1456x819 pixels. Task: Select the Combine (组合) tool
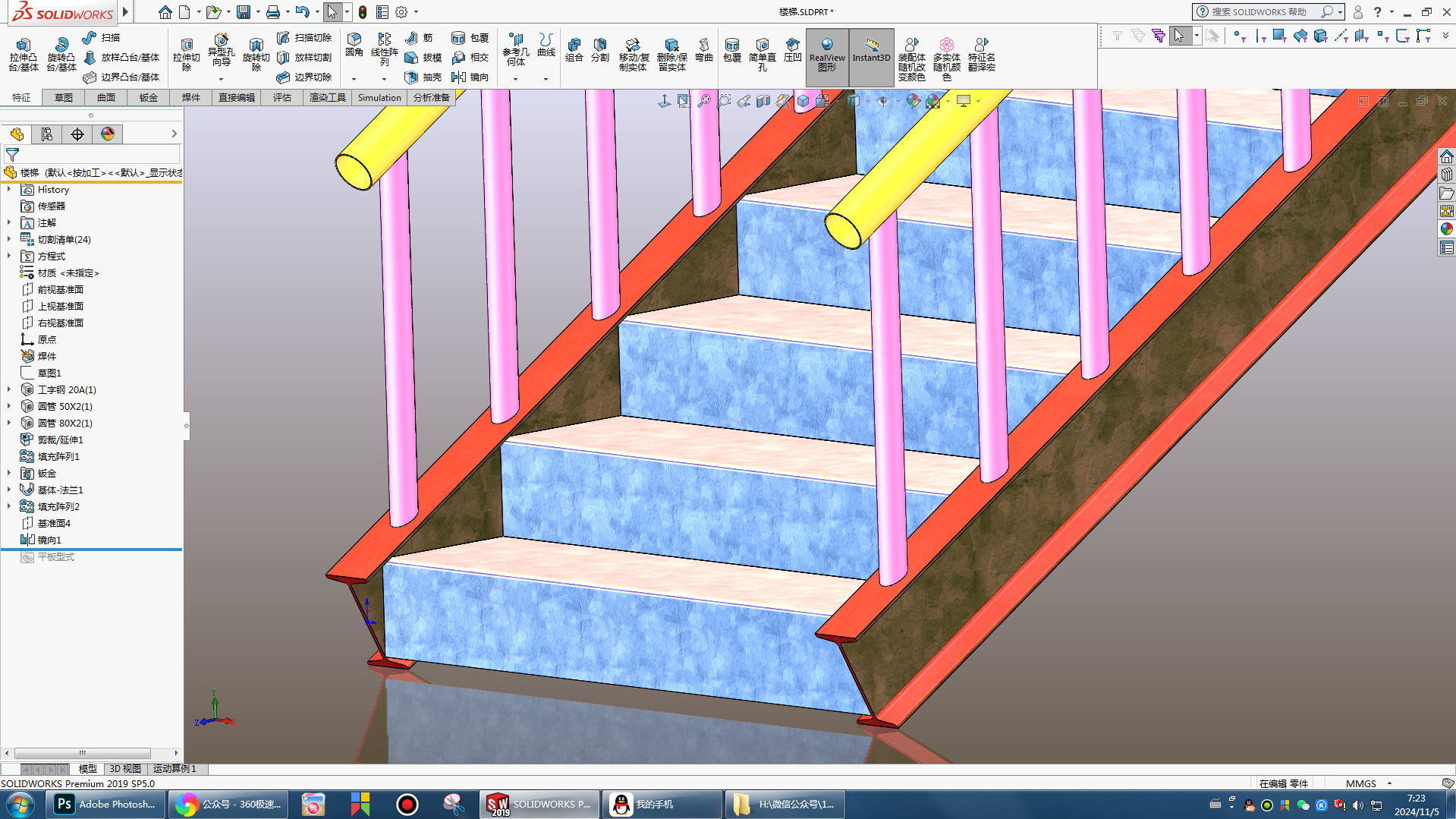click(574, 50)
